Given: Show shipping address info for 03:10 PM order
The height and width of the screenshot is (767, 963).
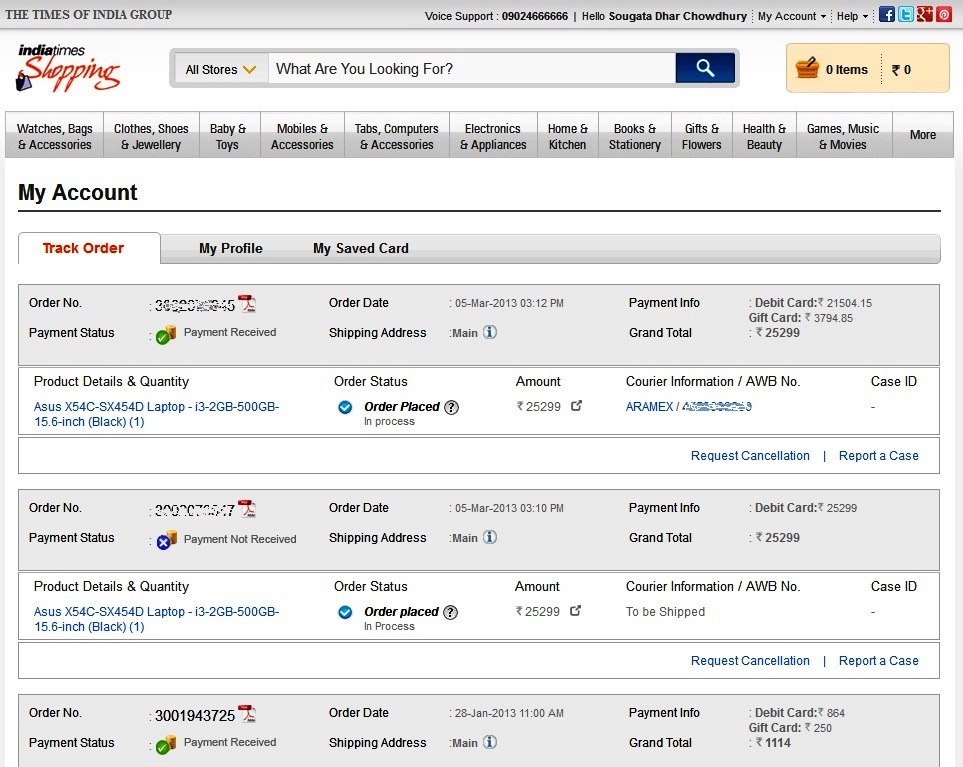Looking at the screenshot, I should click(x=489, y=537).
